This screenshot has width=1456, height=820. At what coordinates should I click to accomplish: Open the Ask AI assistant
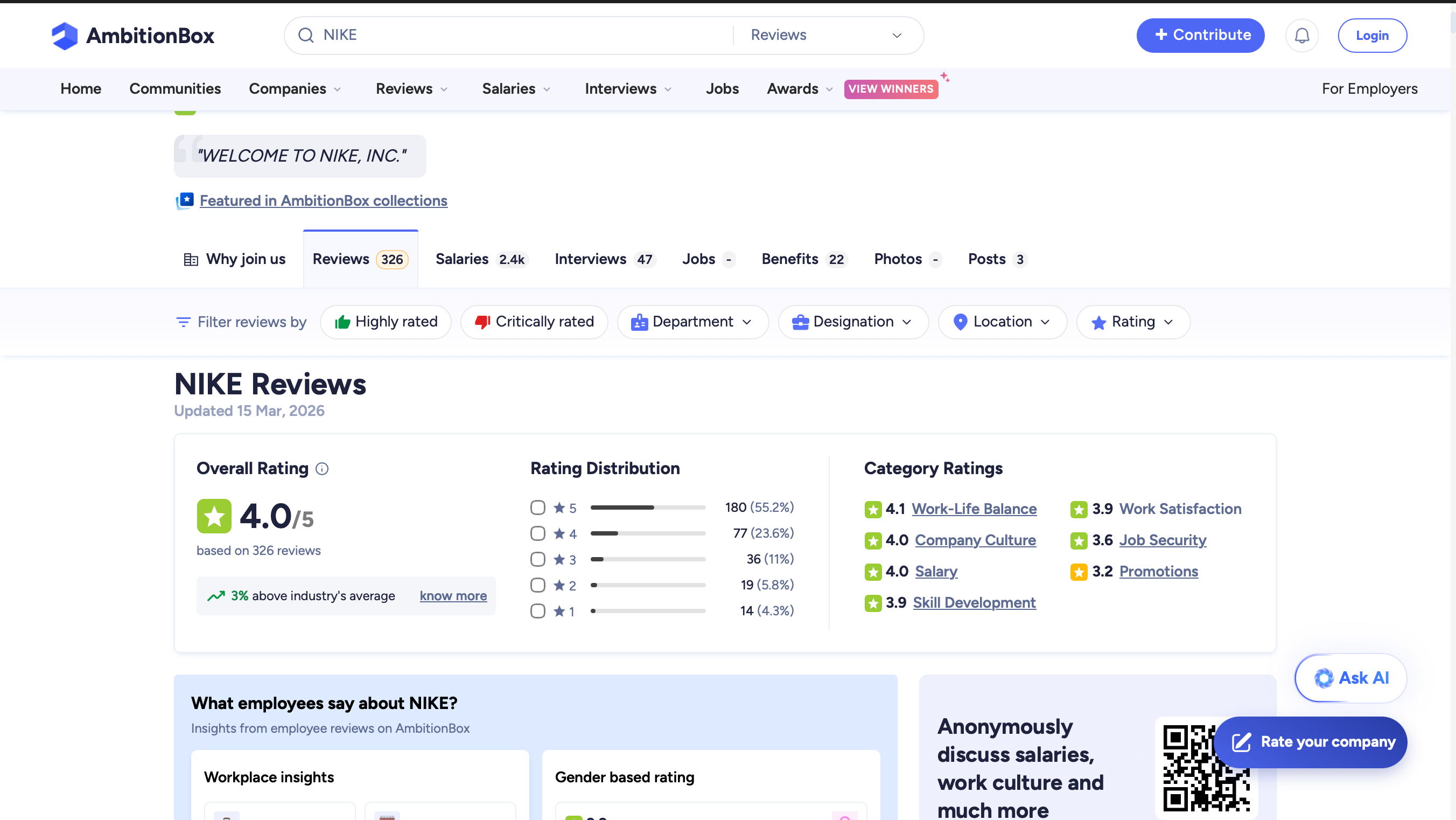coord(1350,678)
